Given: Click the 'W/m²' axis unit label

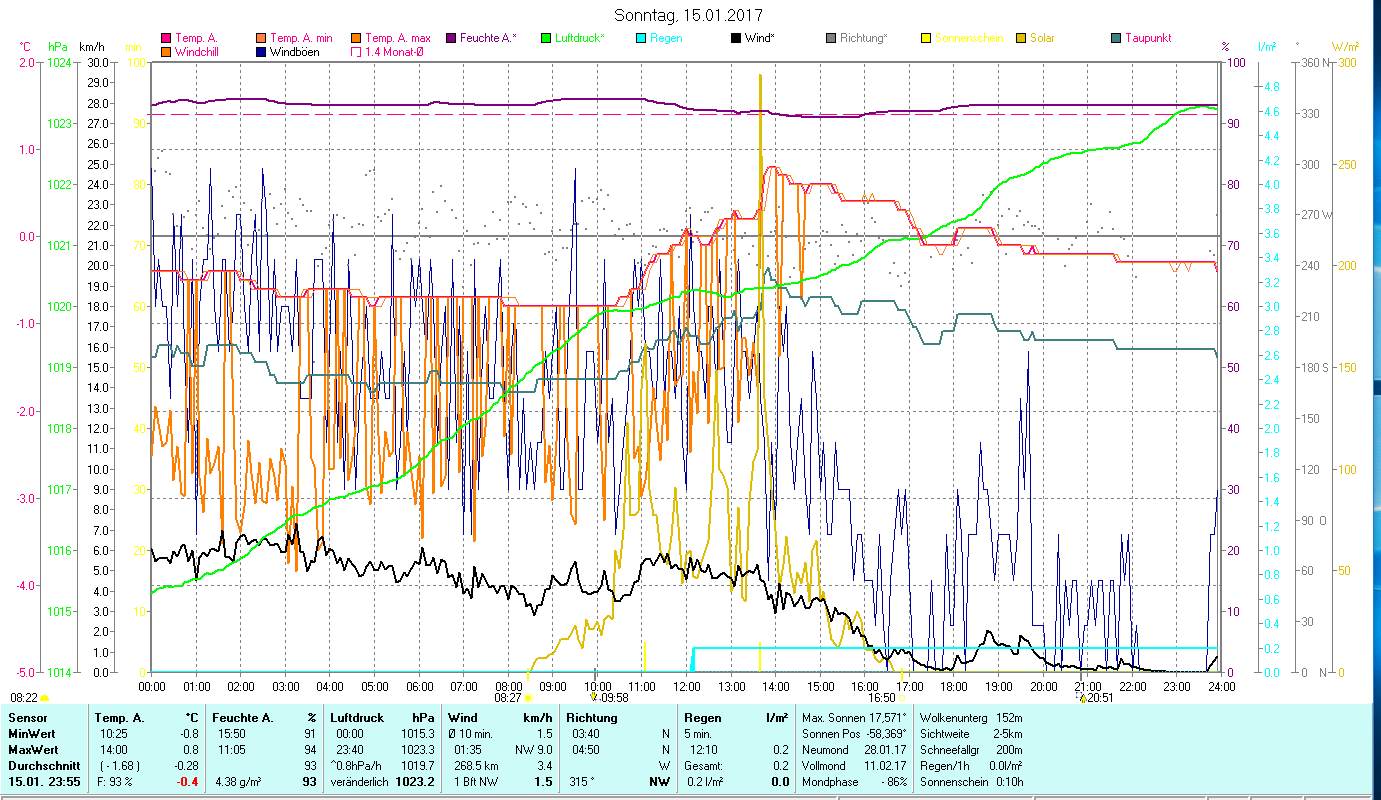Looking at the screenshot, I should (1345, 47).
